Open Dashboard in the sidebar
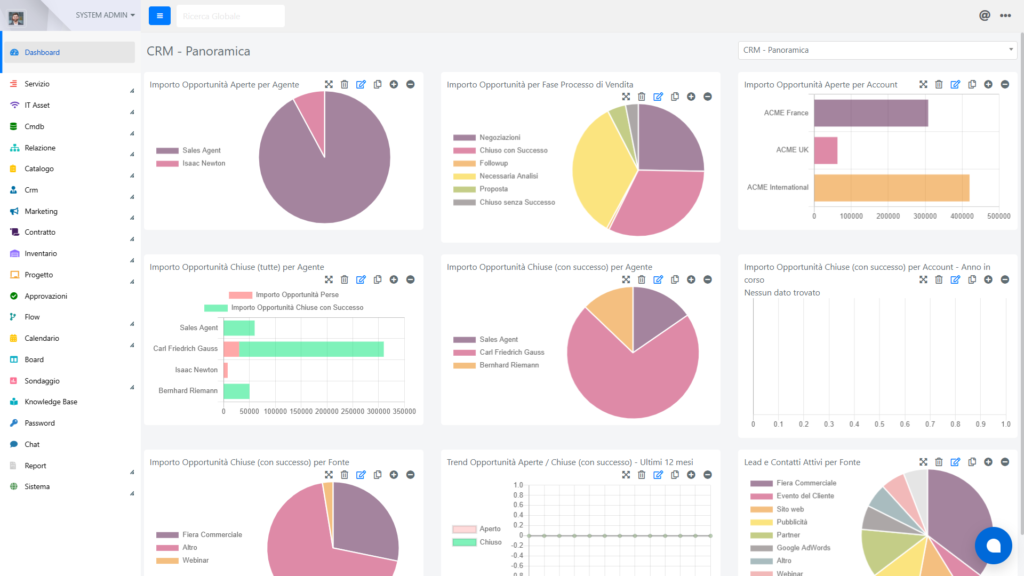1024x576 pixels. click(71, 52)
